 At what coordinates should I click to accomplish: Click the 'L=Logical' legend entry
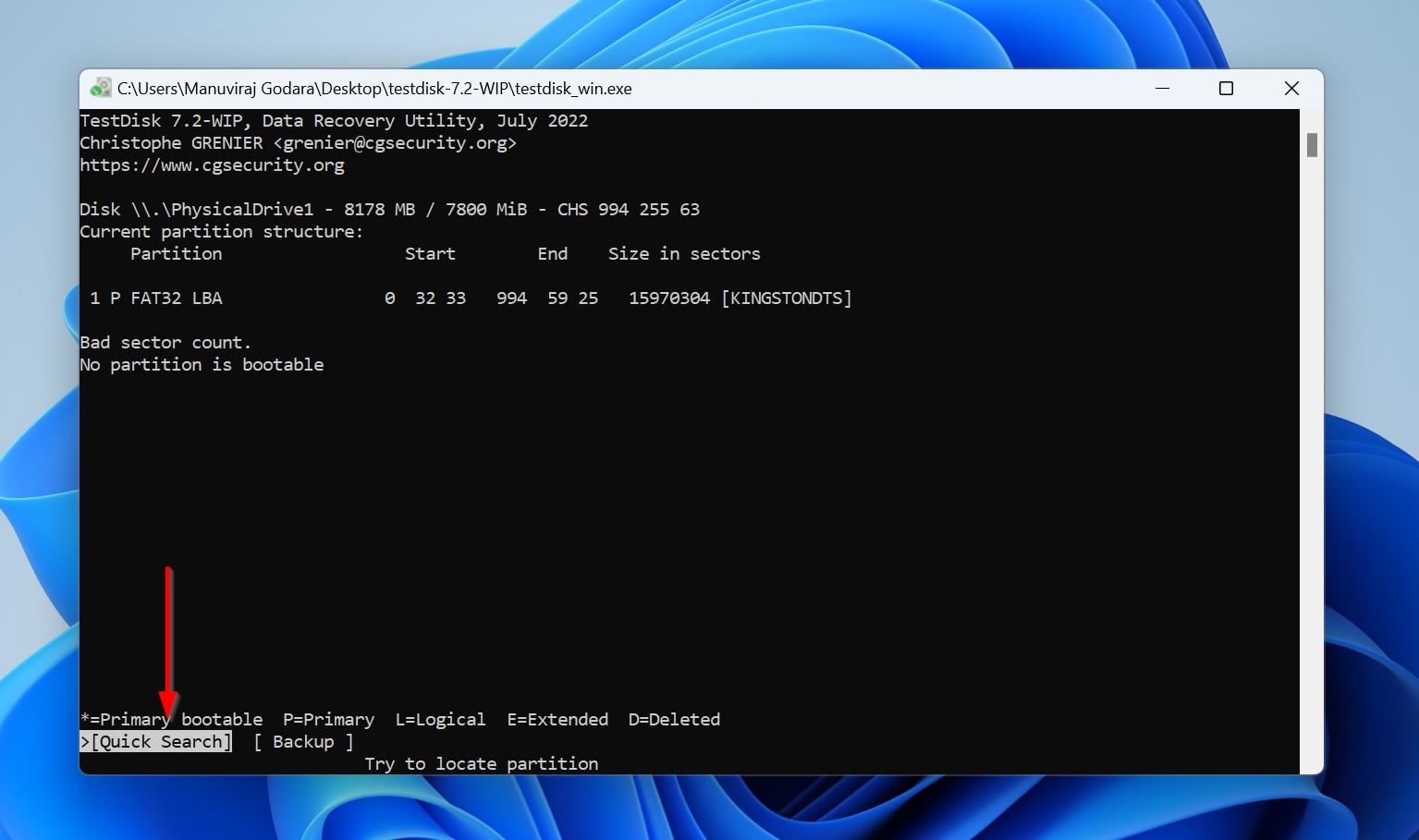(440, 720)
